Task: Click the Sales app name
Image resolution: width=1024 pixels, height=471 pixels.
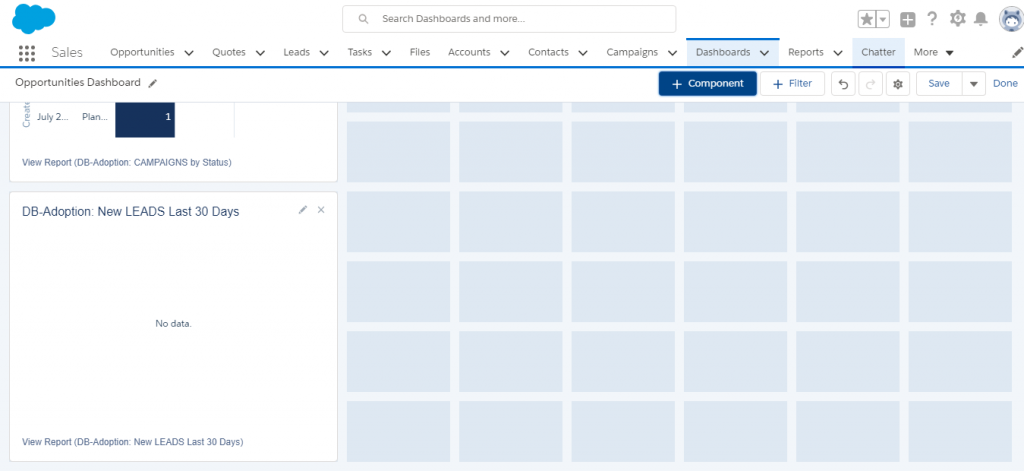Action: pyautogui.click(x=67, y=52)
